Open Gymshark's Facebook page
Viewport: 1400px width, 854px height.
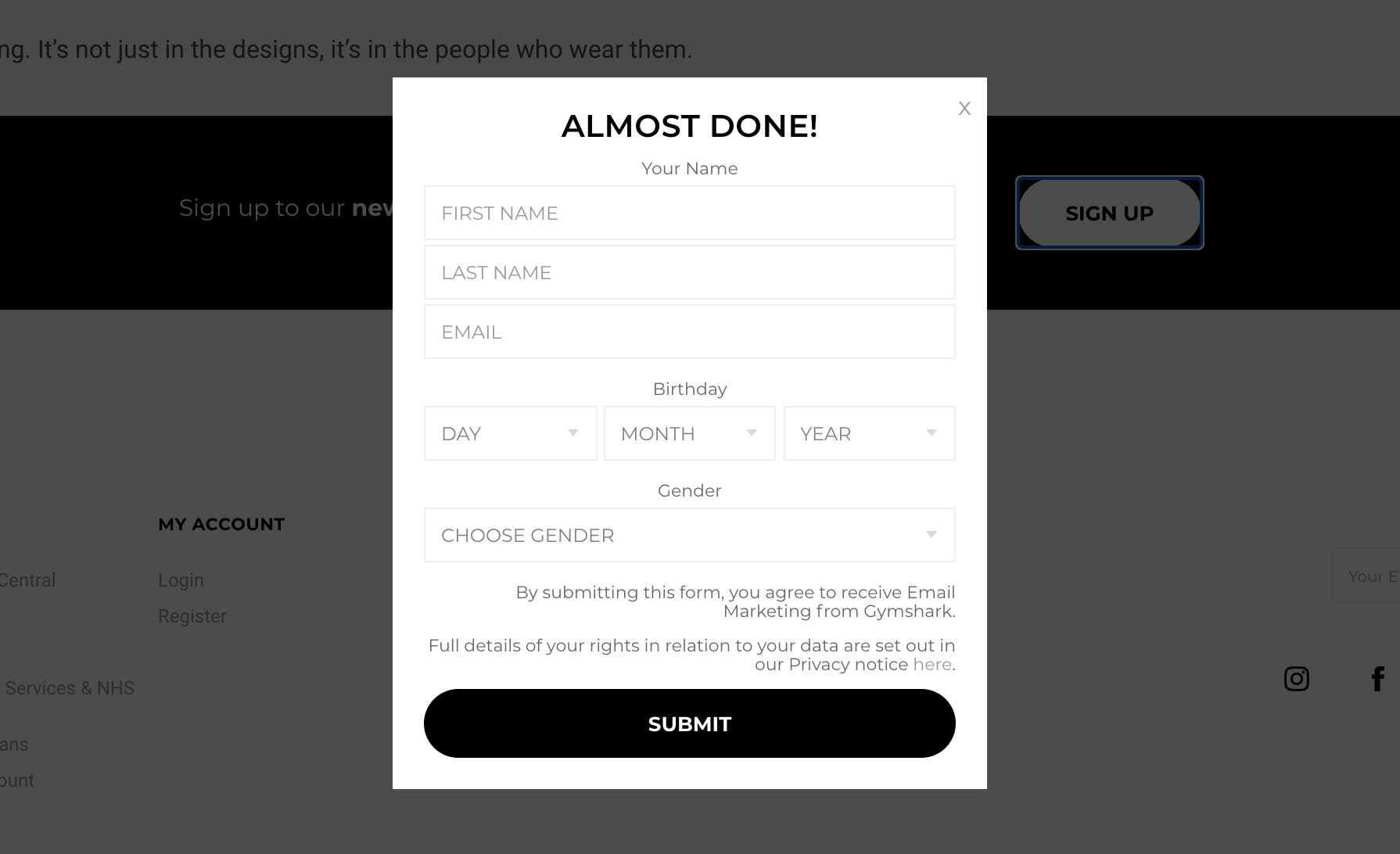pos(1377,679)
